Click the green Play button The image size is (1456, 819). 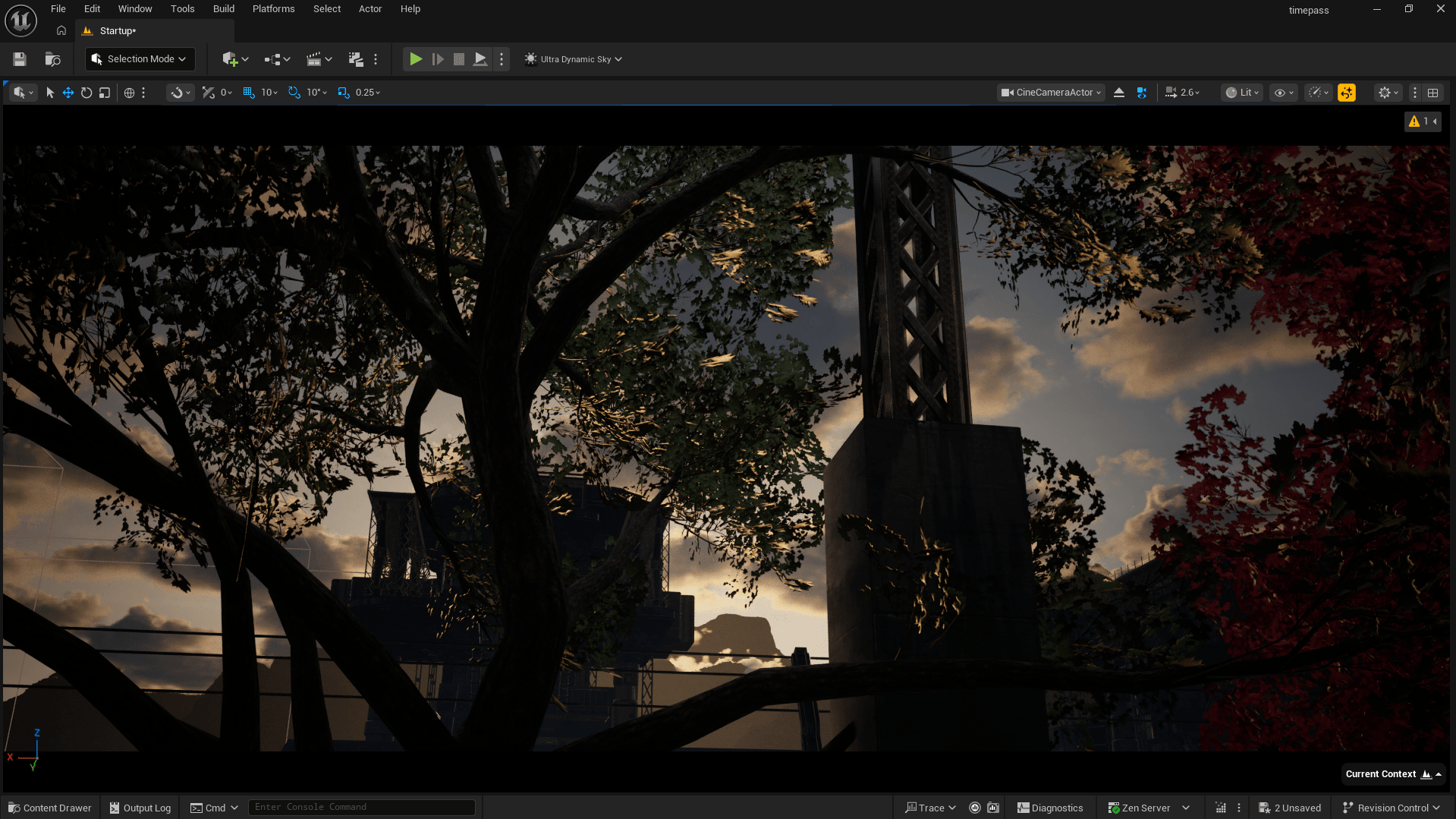click(415, 59)
